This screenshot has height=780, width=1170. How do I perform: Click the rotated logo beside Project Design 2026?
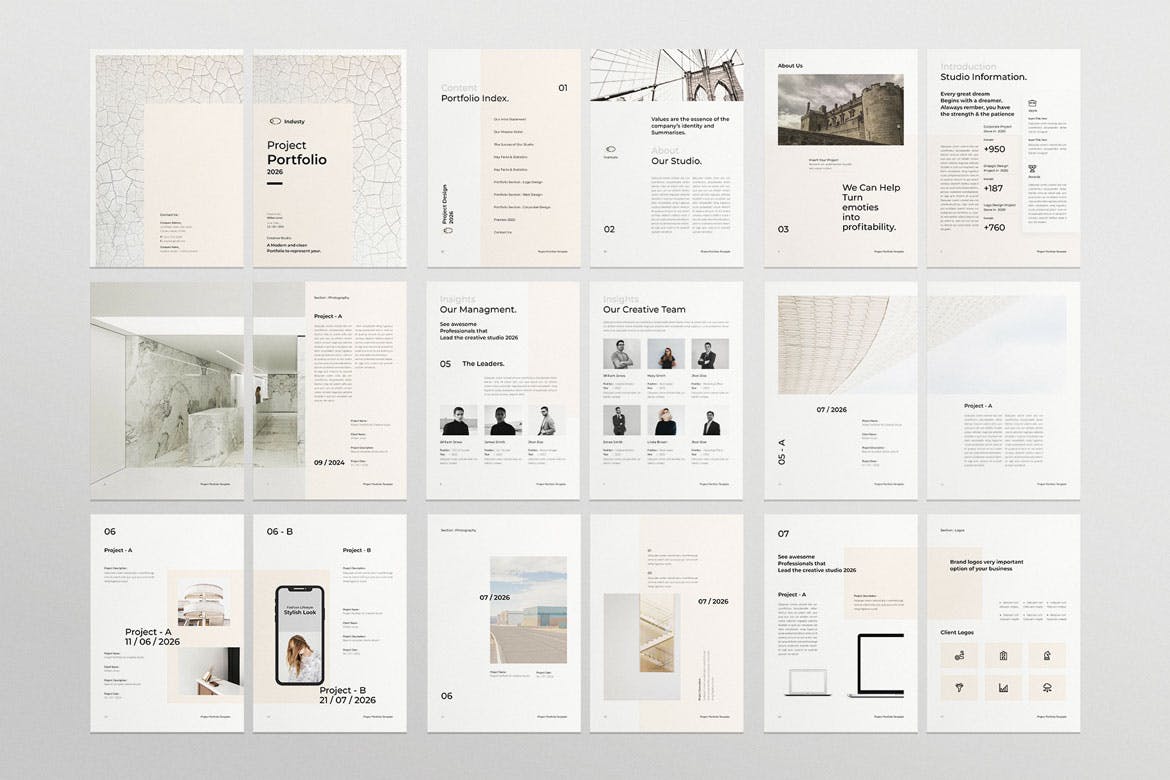(449, 230)
